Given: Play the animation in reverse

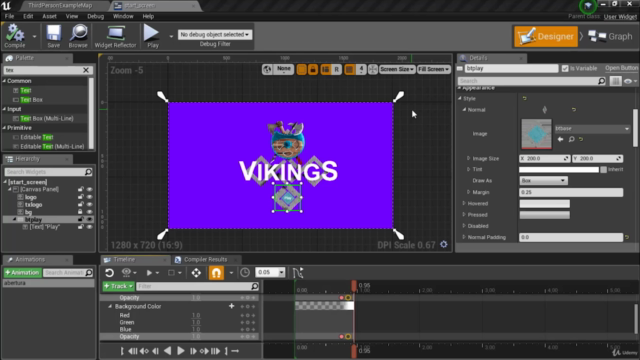Looking at the screenshot, I should 167,351.
